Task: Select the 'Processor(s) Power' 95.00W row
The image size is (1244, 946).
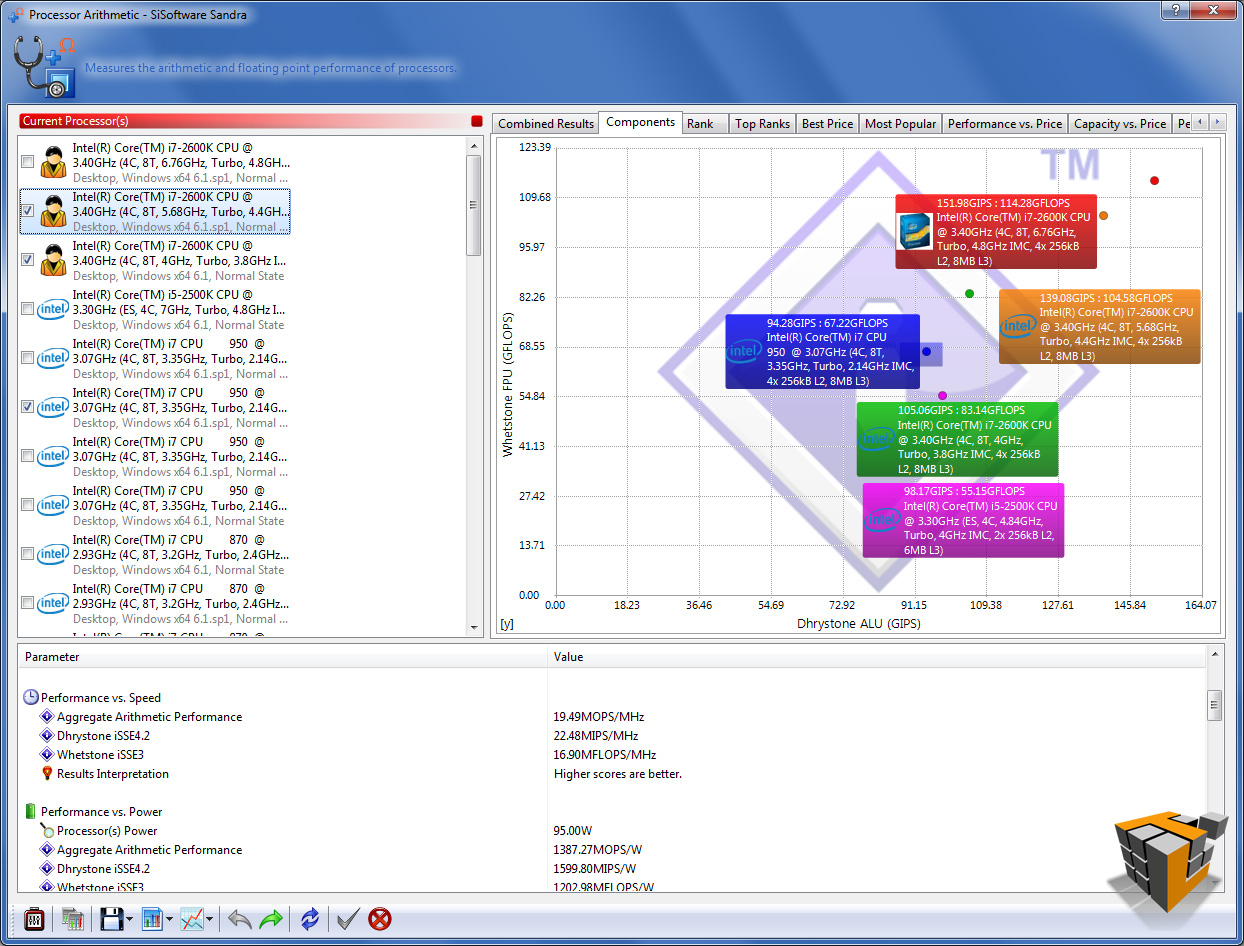Action: (x=612, y=831)
